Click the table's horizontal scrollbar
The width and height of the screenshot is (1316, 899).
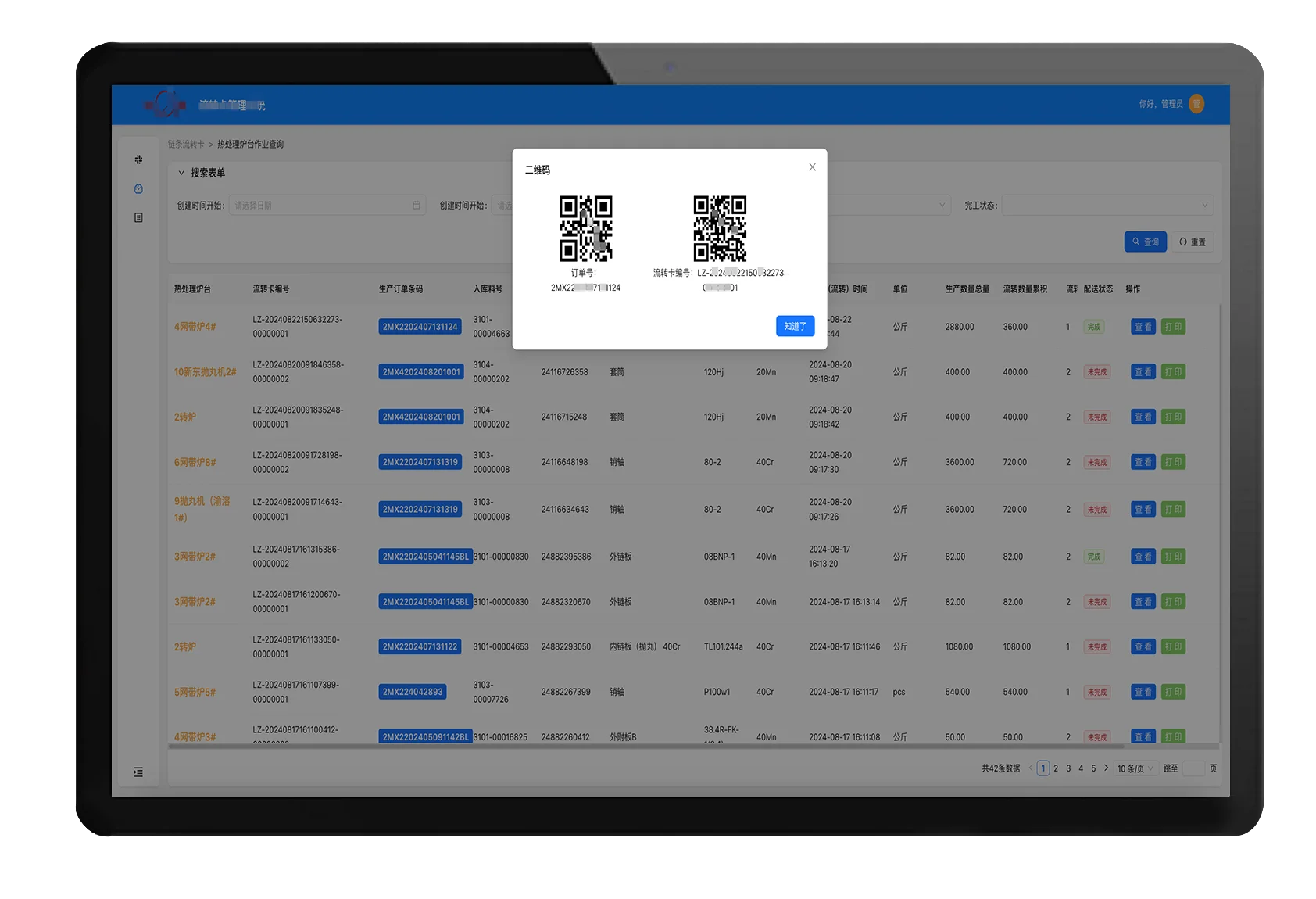tap(645, 747)
